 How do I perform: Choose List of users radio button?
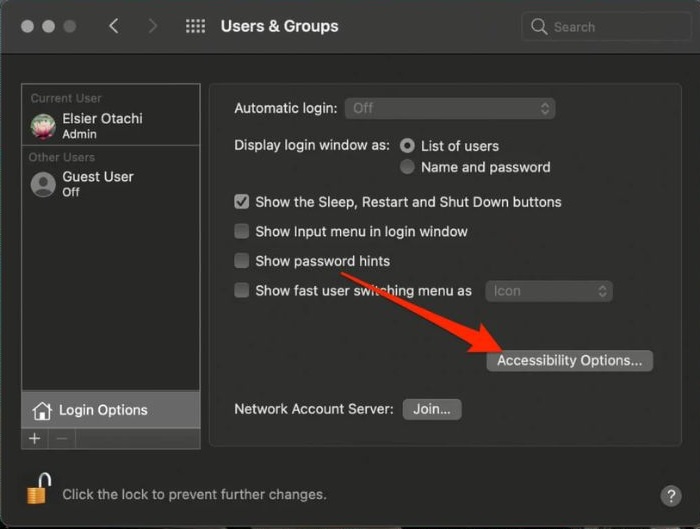click(x=407, y=146)
